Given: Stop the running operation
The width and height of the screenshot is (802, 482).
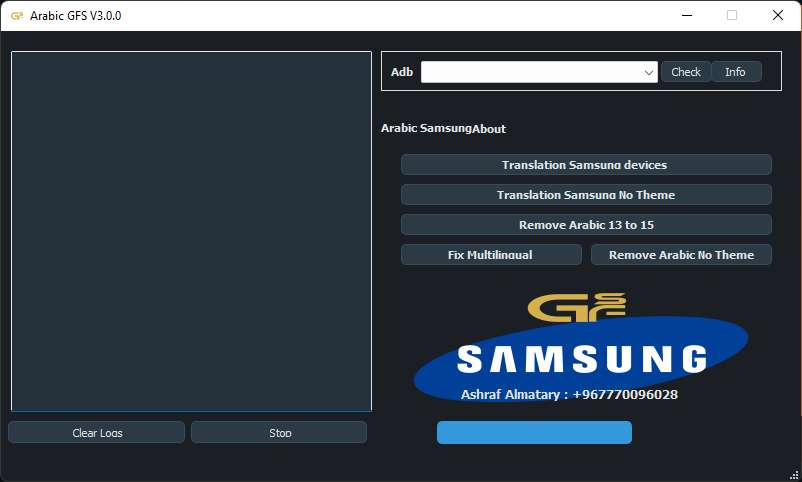Looking at the screenshot, I should 279,432.
